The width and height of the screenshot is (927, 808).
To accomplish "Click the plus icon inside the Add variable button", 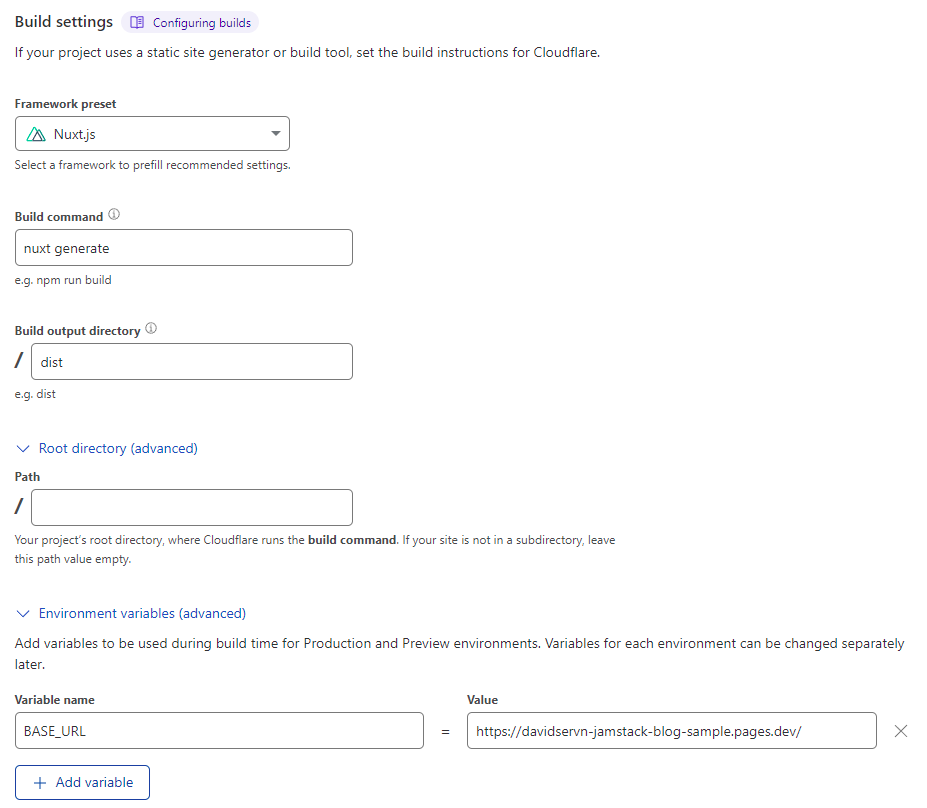I will click(x=39, y=781).
